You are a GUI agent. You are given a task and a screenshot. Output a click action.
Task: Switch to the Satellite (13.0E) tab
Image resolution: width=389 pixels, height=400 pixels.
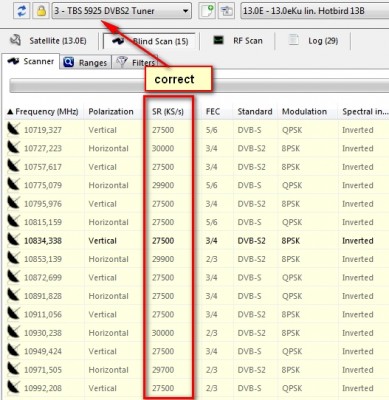click(48, 41)
